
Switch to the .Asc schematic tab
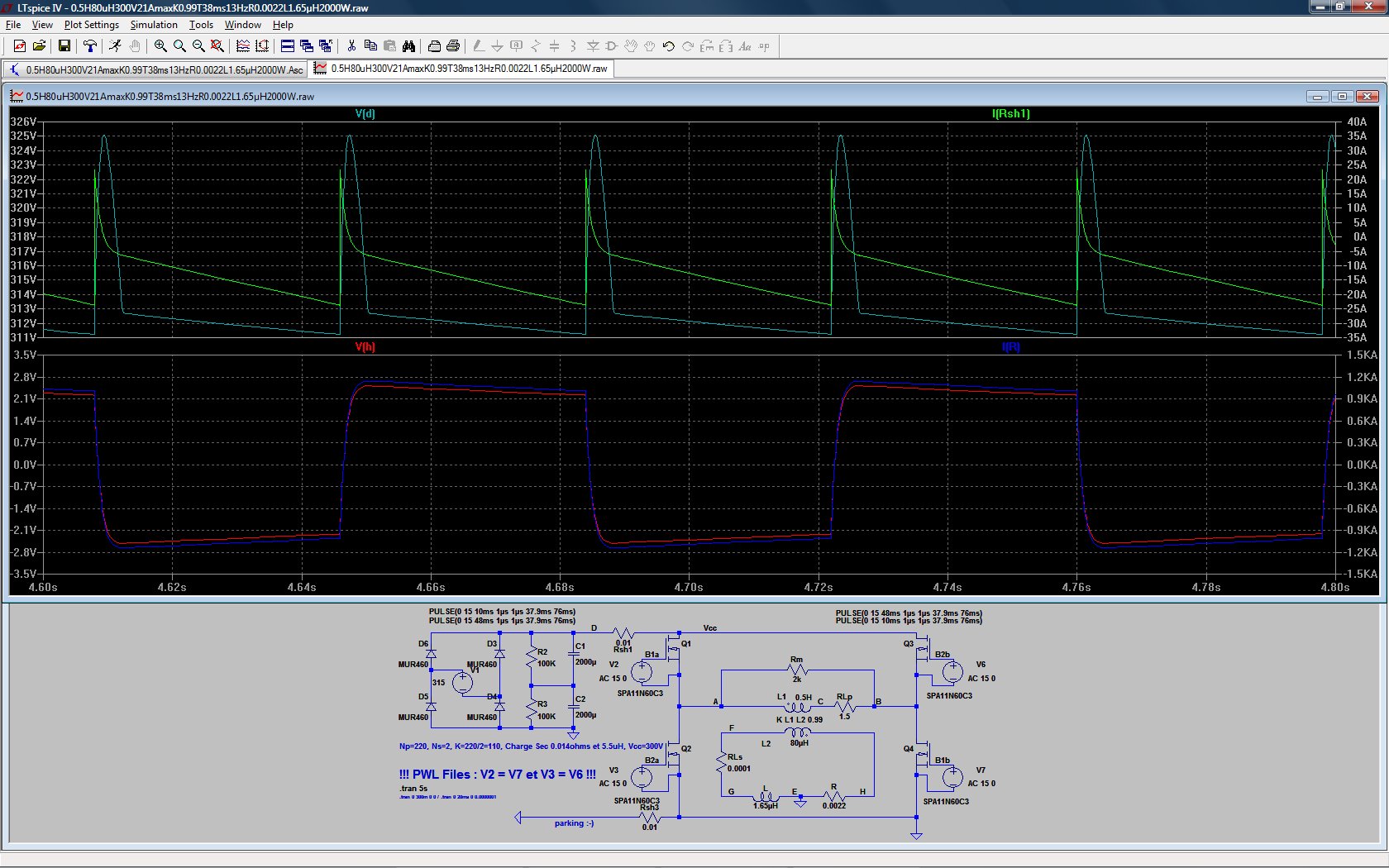coord(155,69)
